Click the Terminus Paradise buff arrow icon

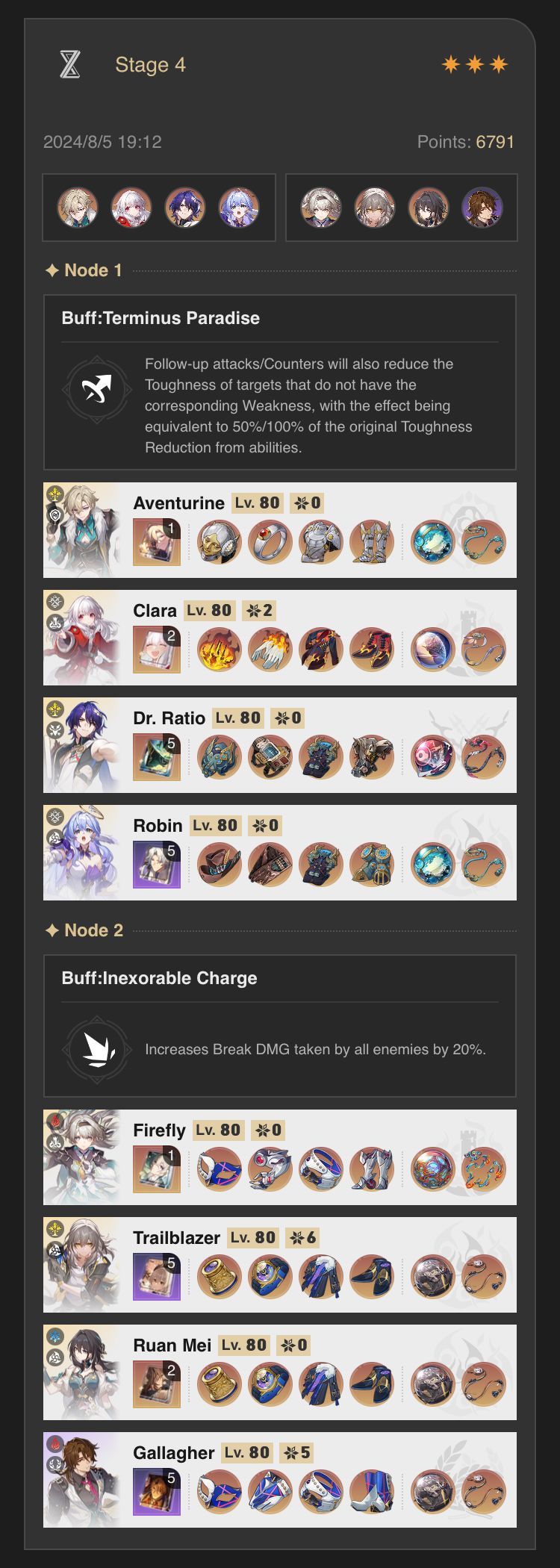[97, 390]
